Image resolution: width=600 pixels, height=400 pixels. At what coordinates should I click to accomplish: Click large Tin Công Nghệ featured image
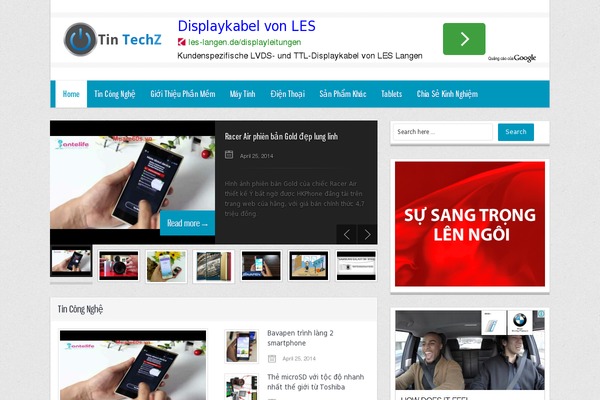point(133,365)
